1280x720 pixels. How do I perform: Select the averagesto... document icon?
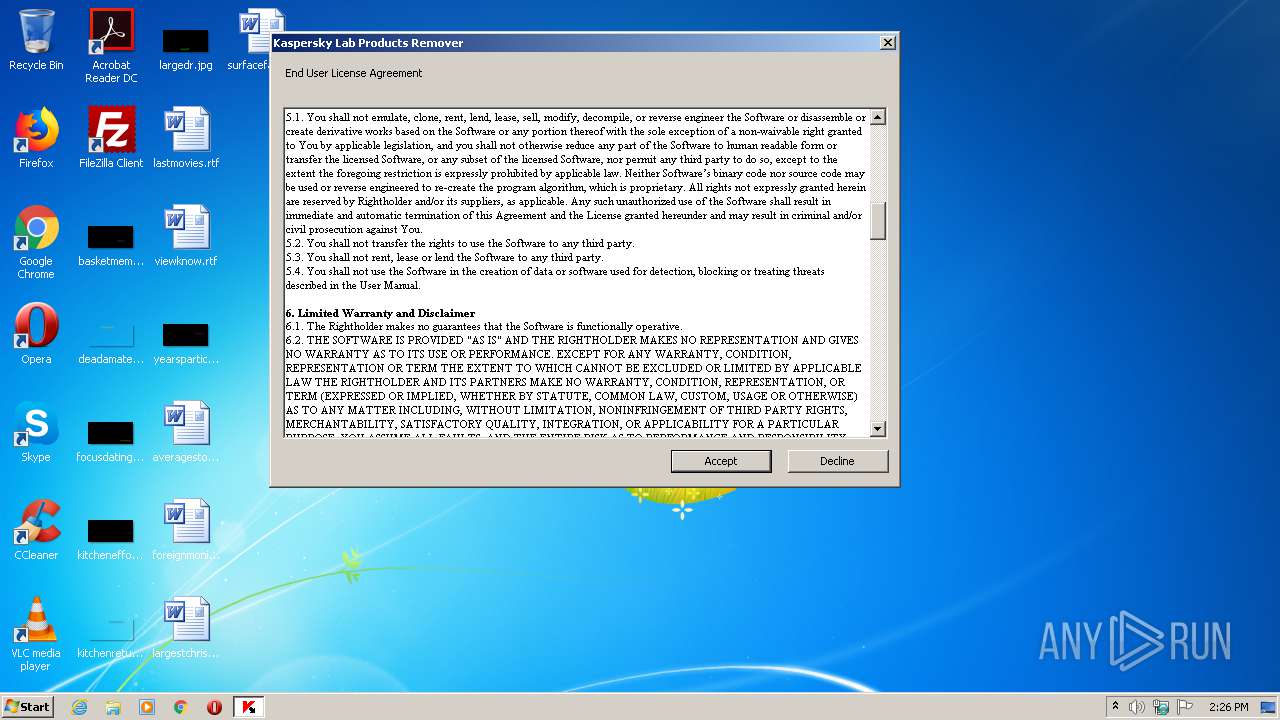click(x=186, y=432)
